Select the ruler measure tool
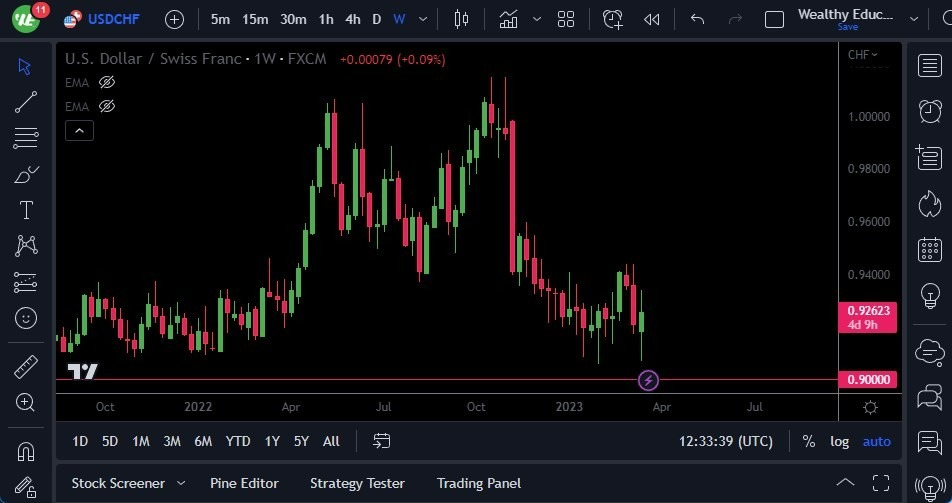Image resolution: width=952 pixels, height=503 pixels. pyautogui.click(x=26, y=366)
